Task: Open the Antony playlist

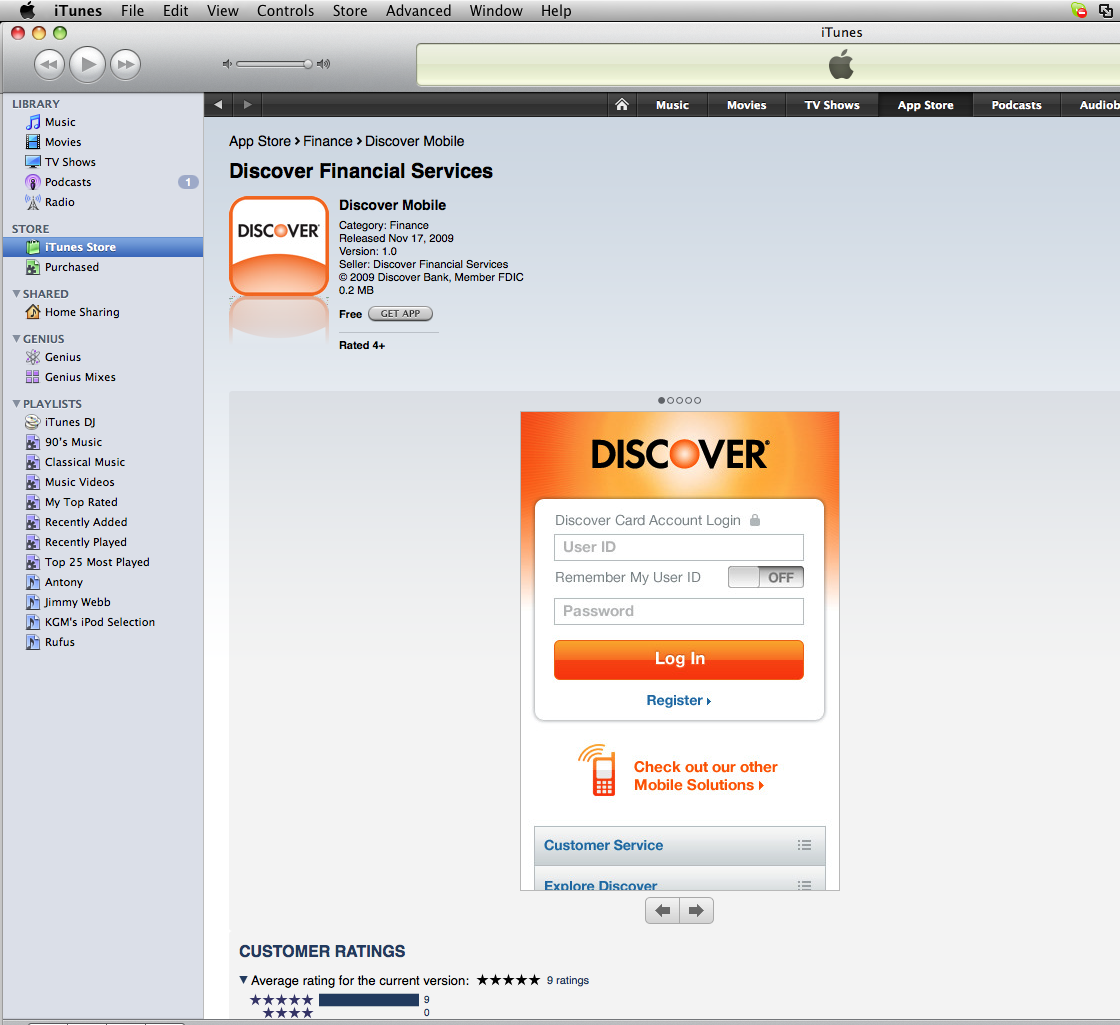Action: [64, 582]
